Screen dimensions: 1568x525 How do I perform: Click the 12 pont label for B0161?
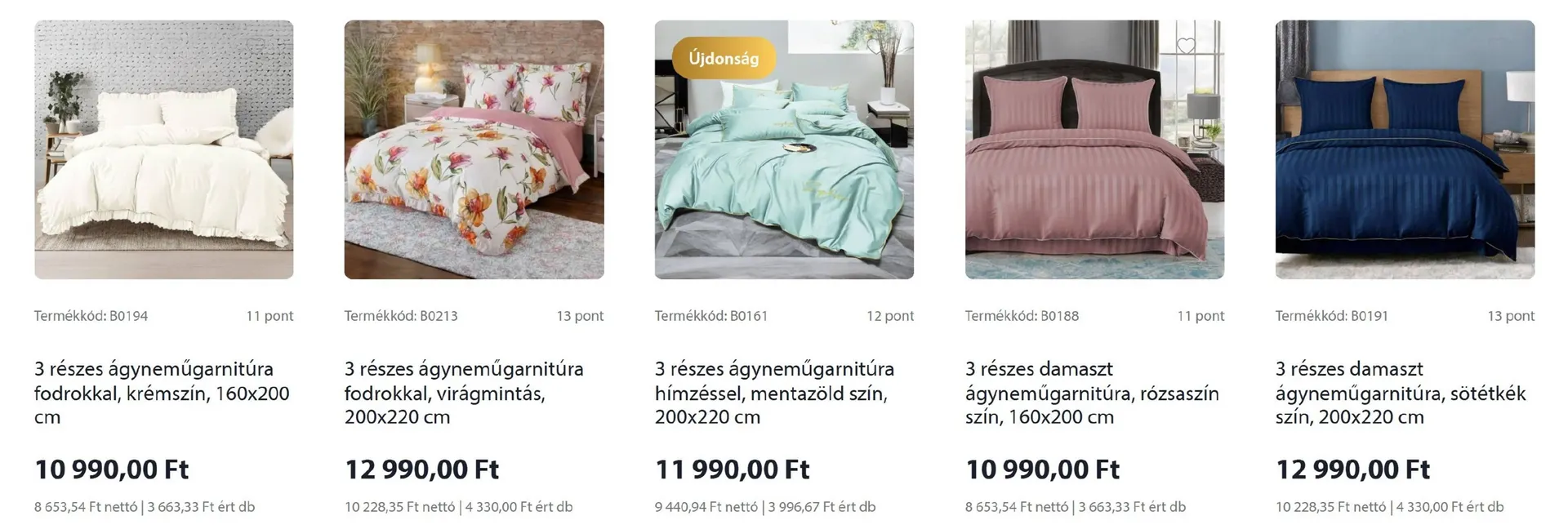890,316
